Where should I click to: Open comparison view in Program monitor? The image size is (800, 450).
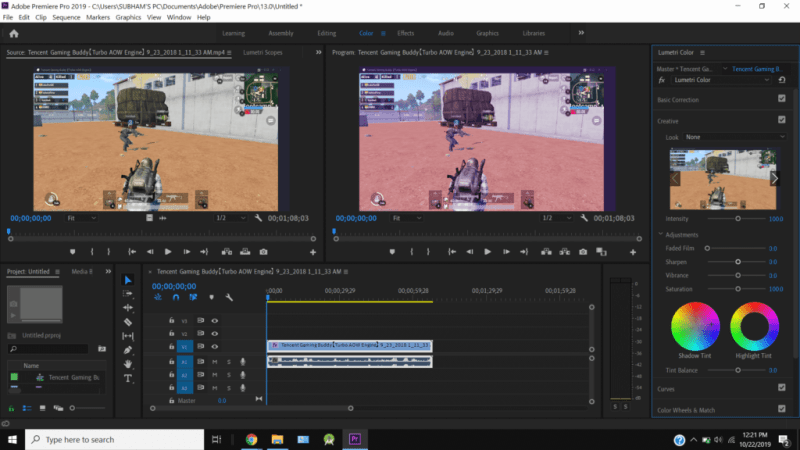pos(602,252)
